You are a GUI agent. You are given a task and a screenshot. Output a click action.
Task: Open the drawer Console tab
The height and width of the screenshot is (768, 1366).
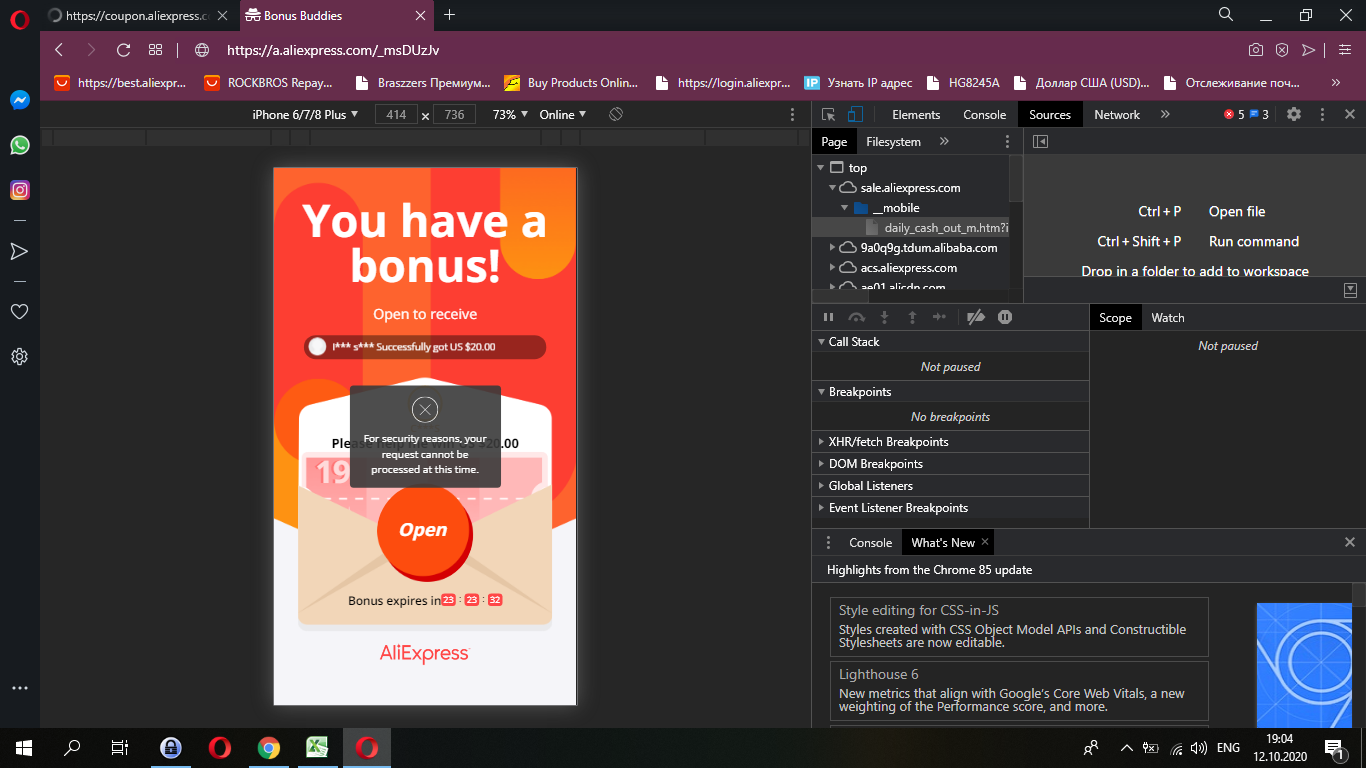870,543
